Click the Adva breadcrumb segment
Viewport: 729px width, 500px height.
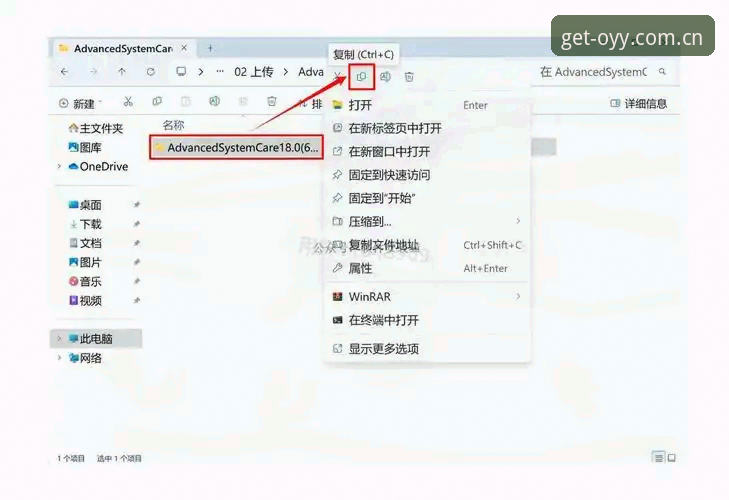[x=311, y=72]
